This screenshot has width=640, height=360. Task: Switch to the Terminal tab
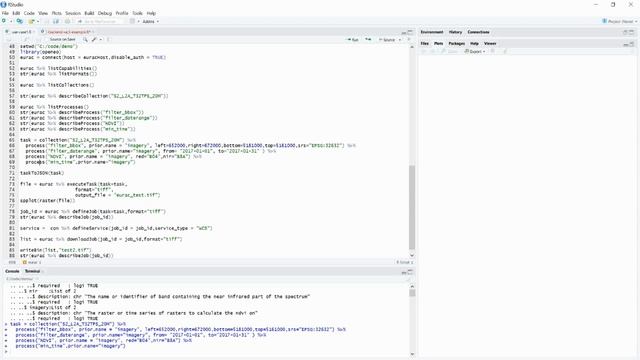point(32,271)
